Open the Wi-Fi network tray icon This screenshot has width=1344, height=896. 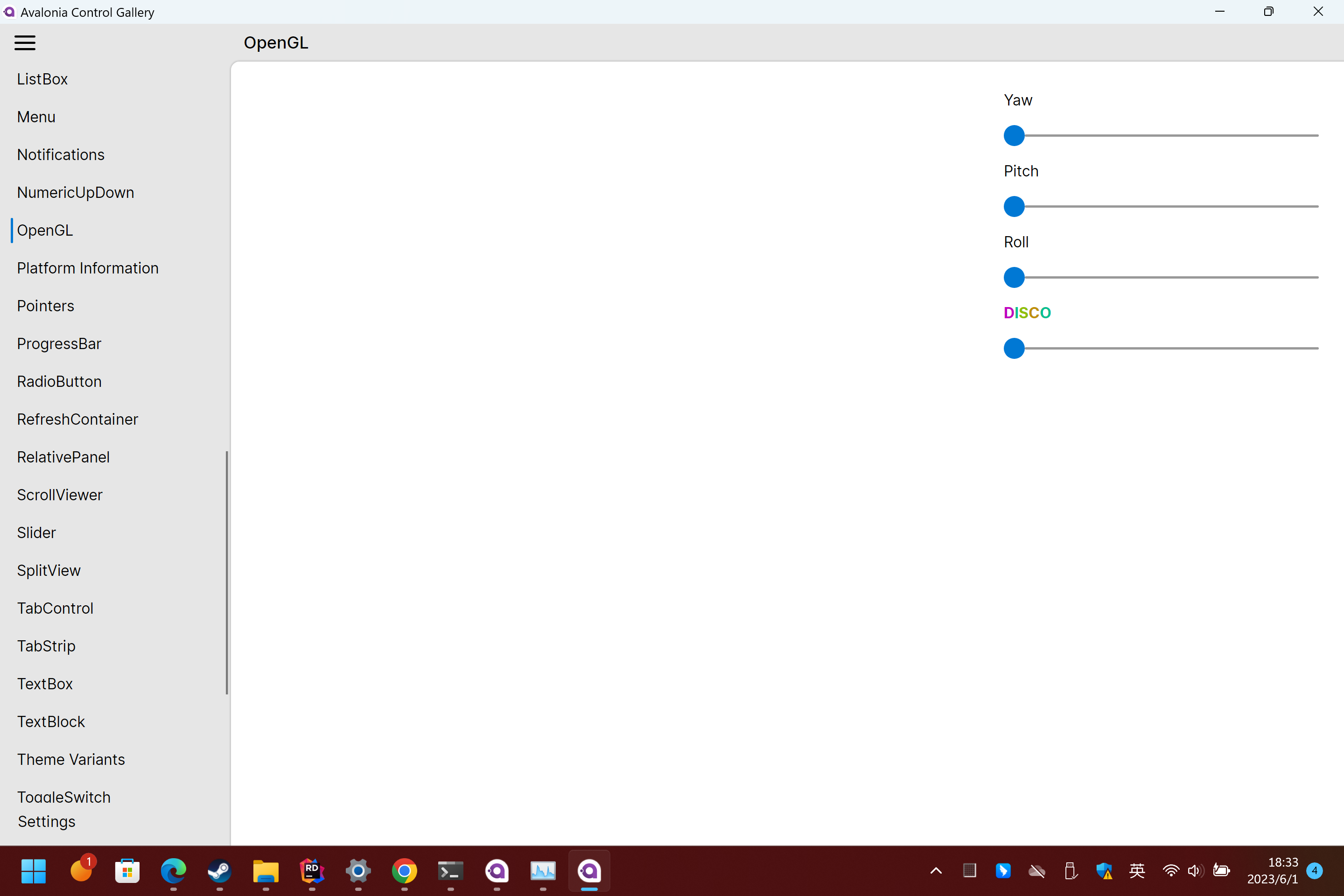1170,871
